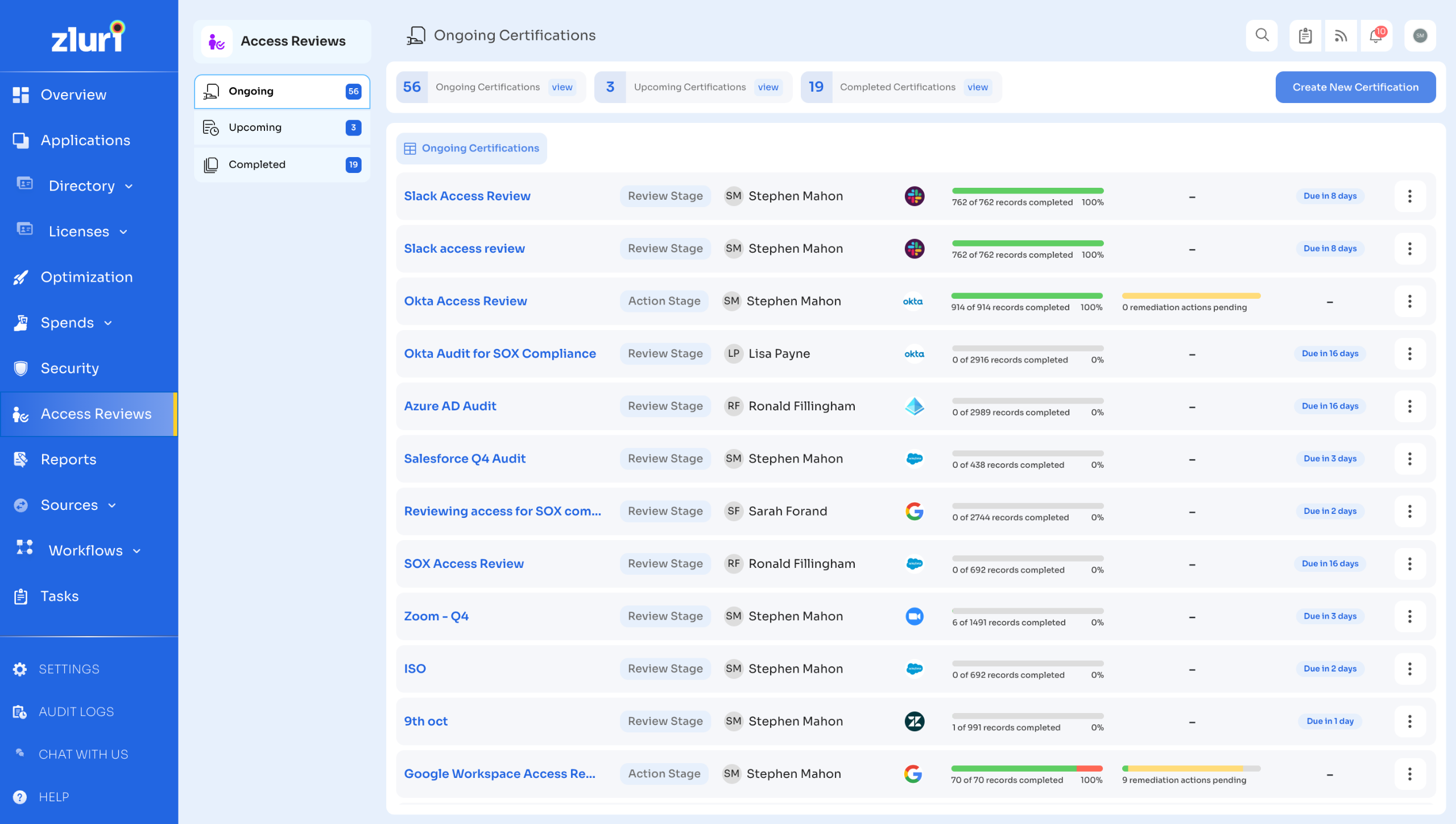Click the search magnifier icon
1456x824 pixels.
click(1261, 35)
